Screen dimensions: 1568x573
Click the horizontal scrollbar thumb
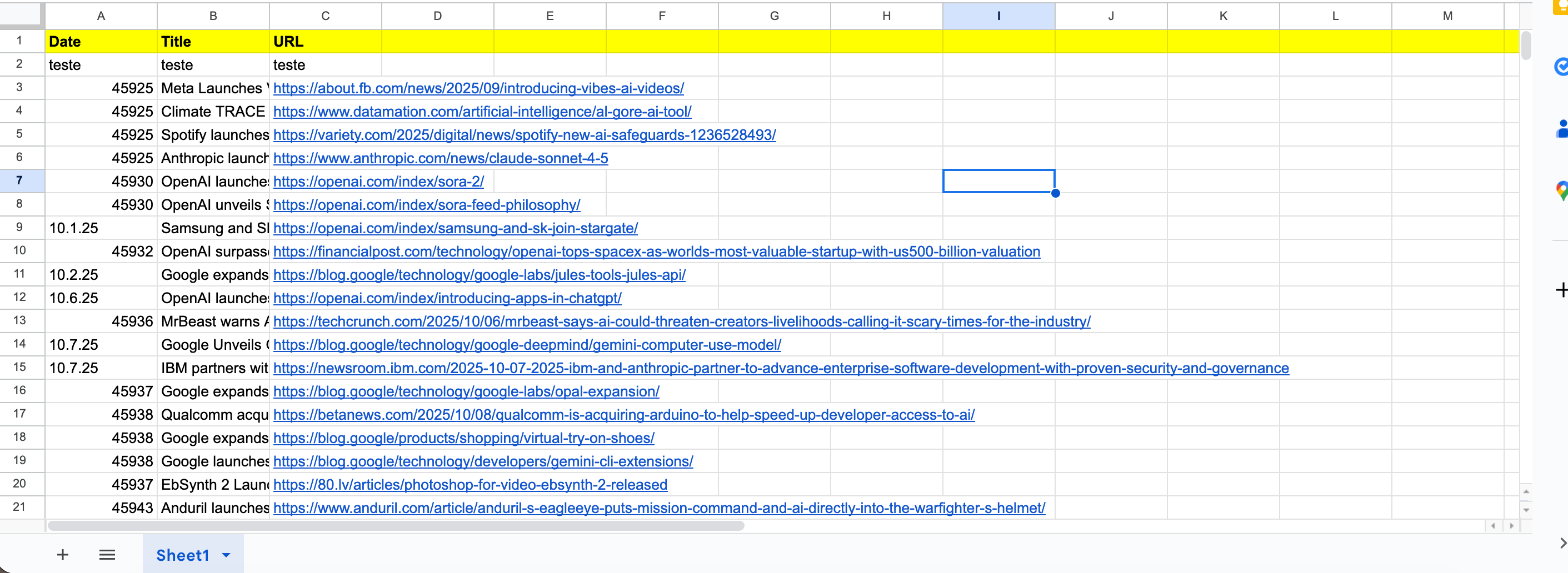(396, 526)
